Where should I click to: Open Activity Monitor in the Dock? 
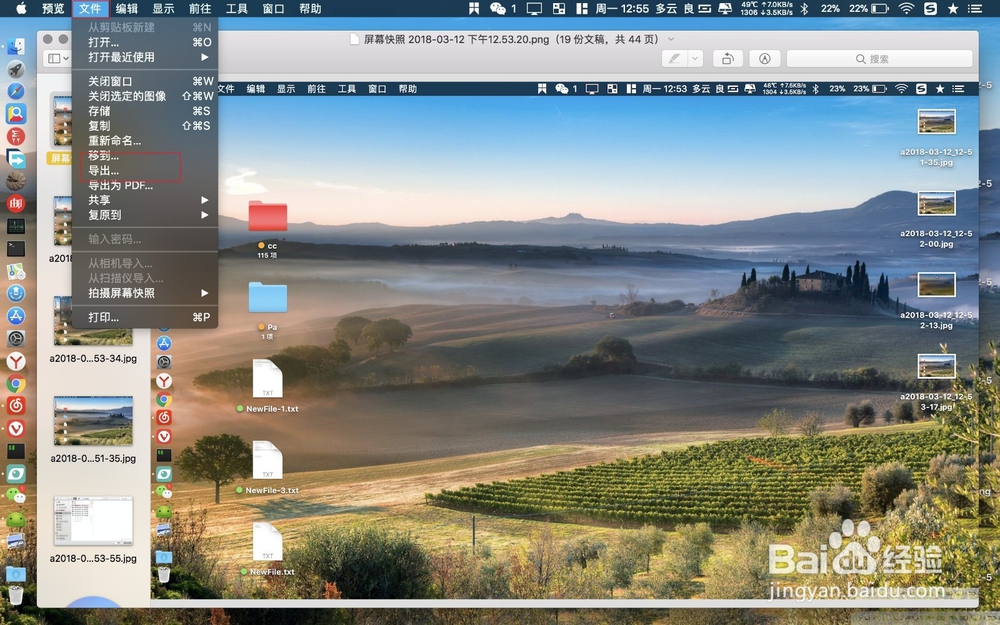click(x=16, y=226)
